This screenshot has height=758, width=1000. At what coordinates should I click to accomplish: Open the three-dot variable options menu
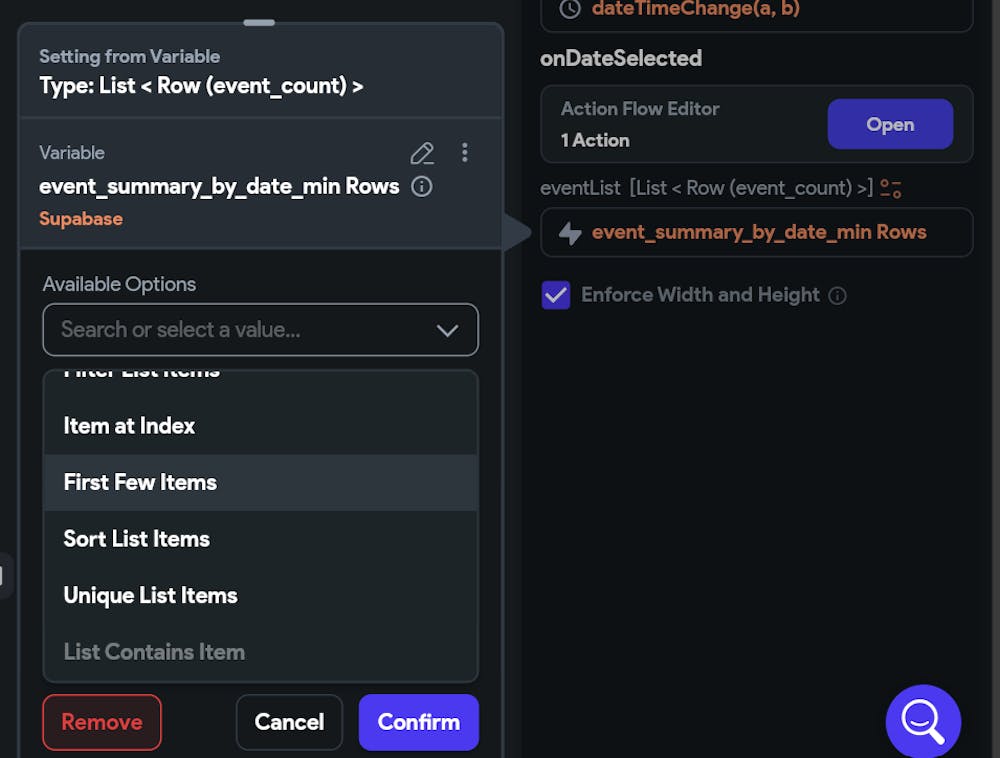(x=464, y=152)
